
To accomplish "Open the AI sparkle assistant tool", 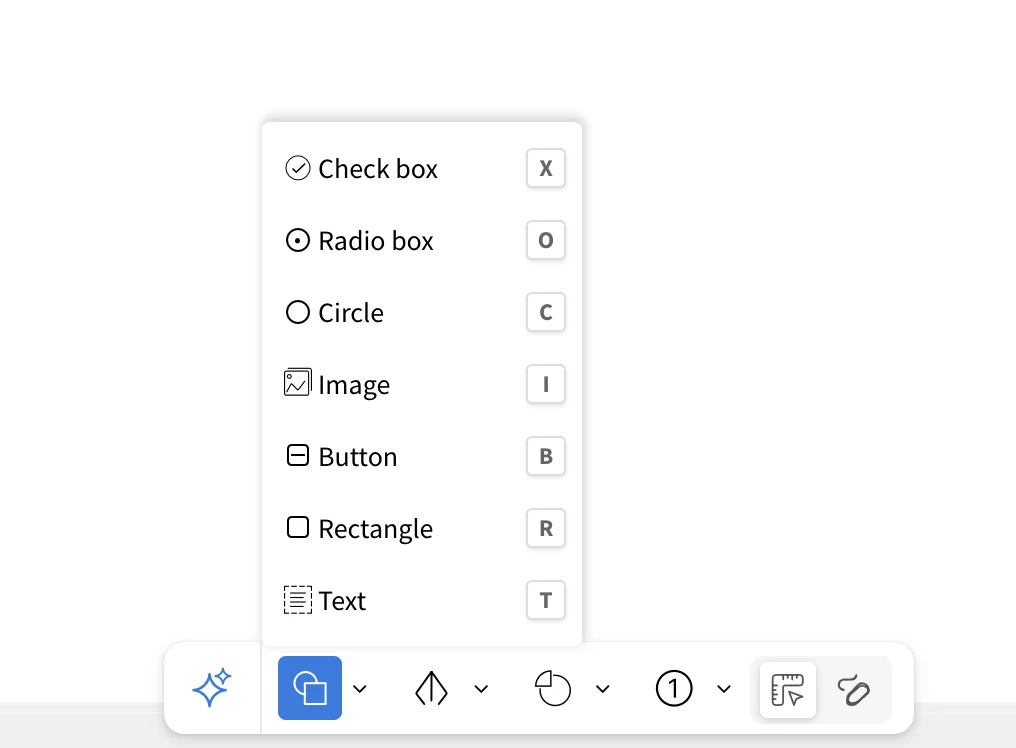I will 211,688.
